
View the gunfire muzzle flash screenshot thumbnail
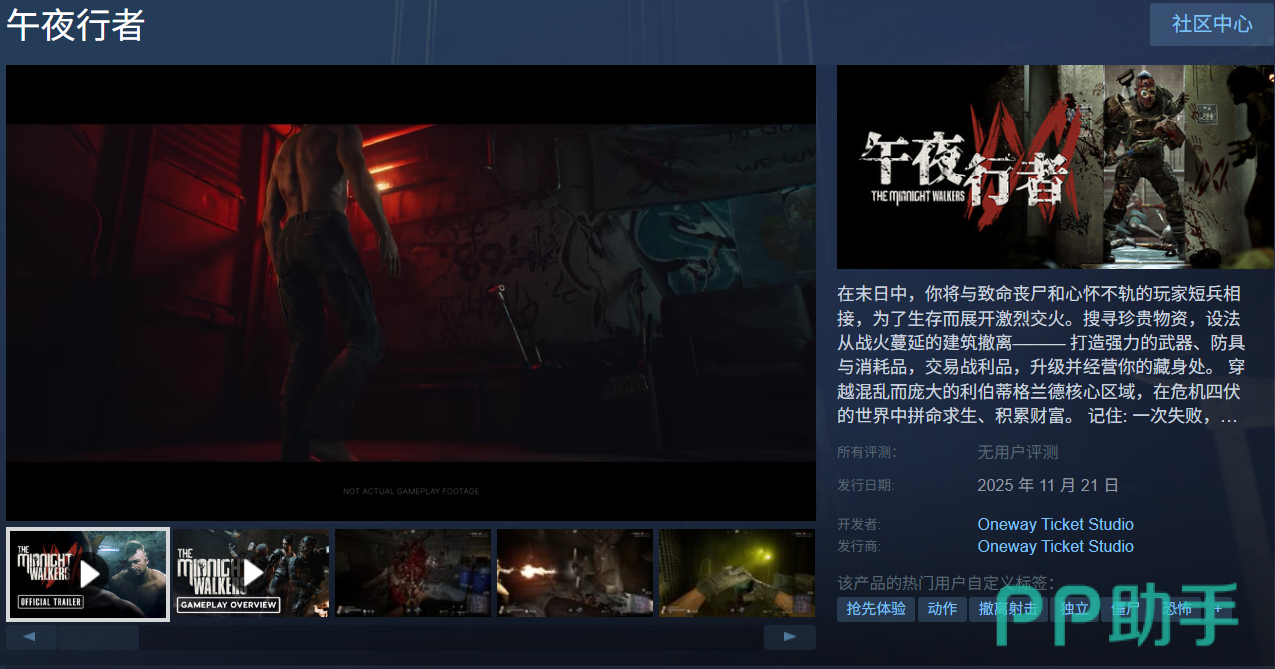pos(575,573)
